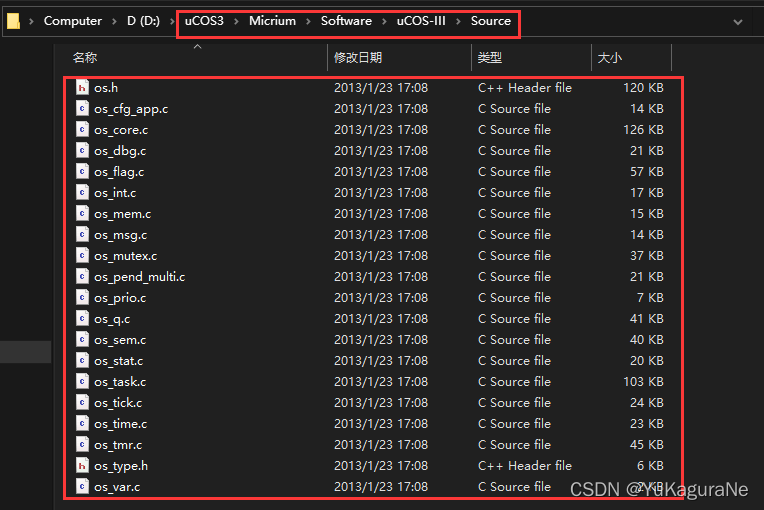Screen dimensions: 764x510
Task: Expand chevron after Micrium in breadcrumb
Action: tap(308, 21)
